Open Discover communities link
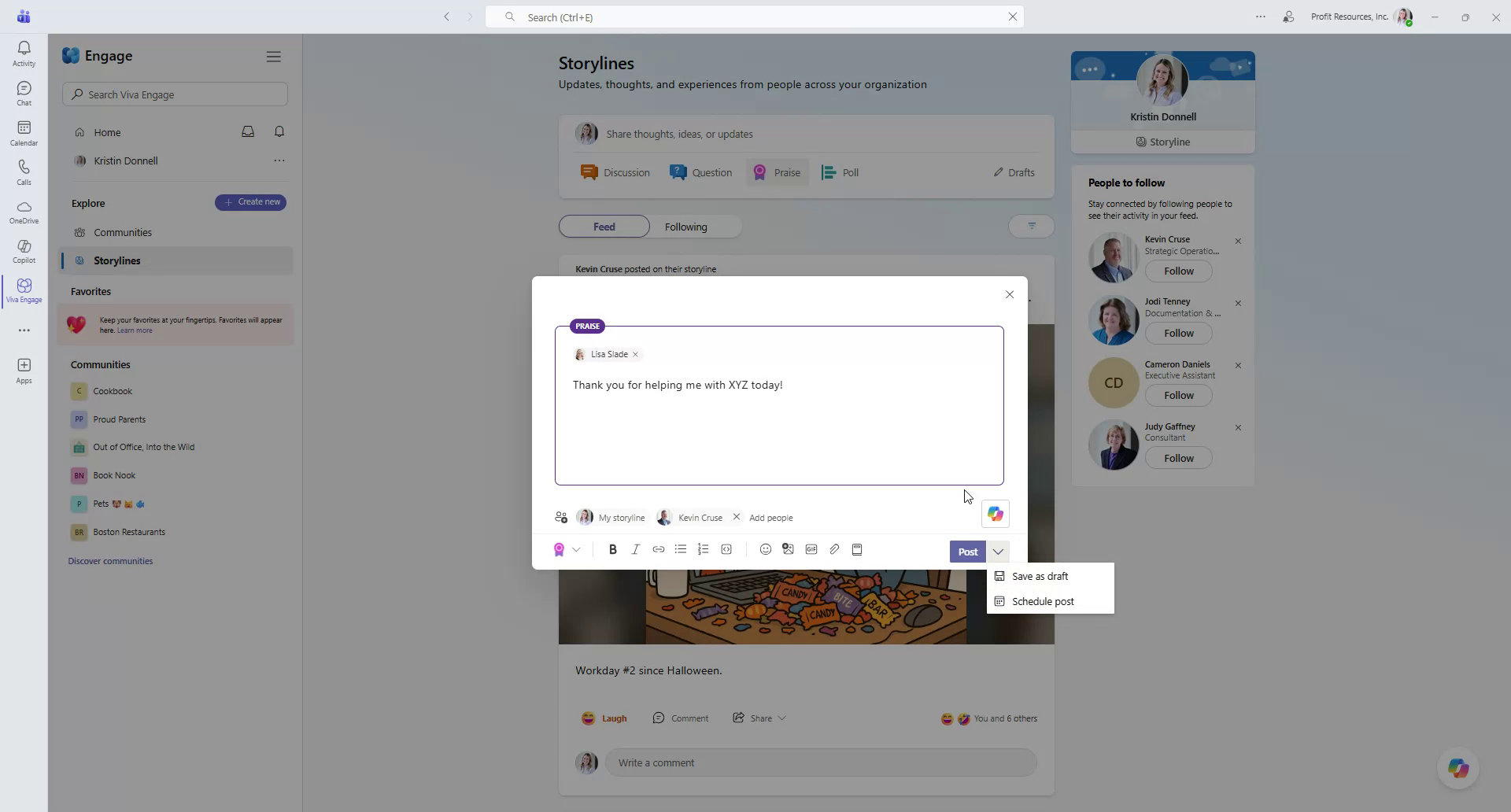 click(110, 560)
